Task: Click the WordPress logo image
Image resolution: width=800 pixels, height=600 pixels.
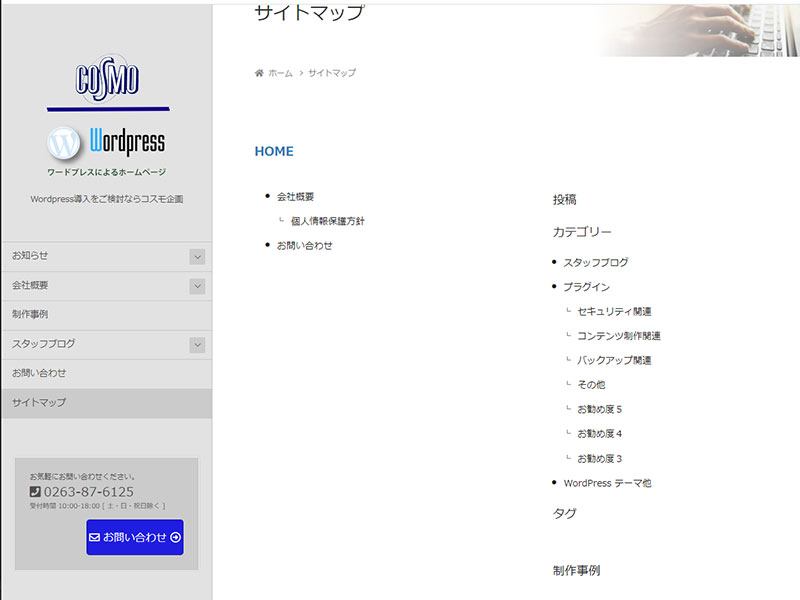Action: click(107, 143)
